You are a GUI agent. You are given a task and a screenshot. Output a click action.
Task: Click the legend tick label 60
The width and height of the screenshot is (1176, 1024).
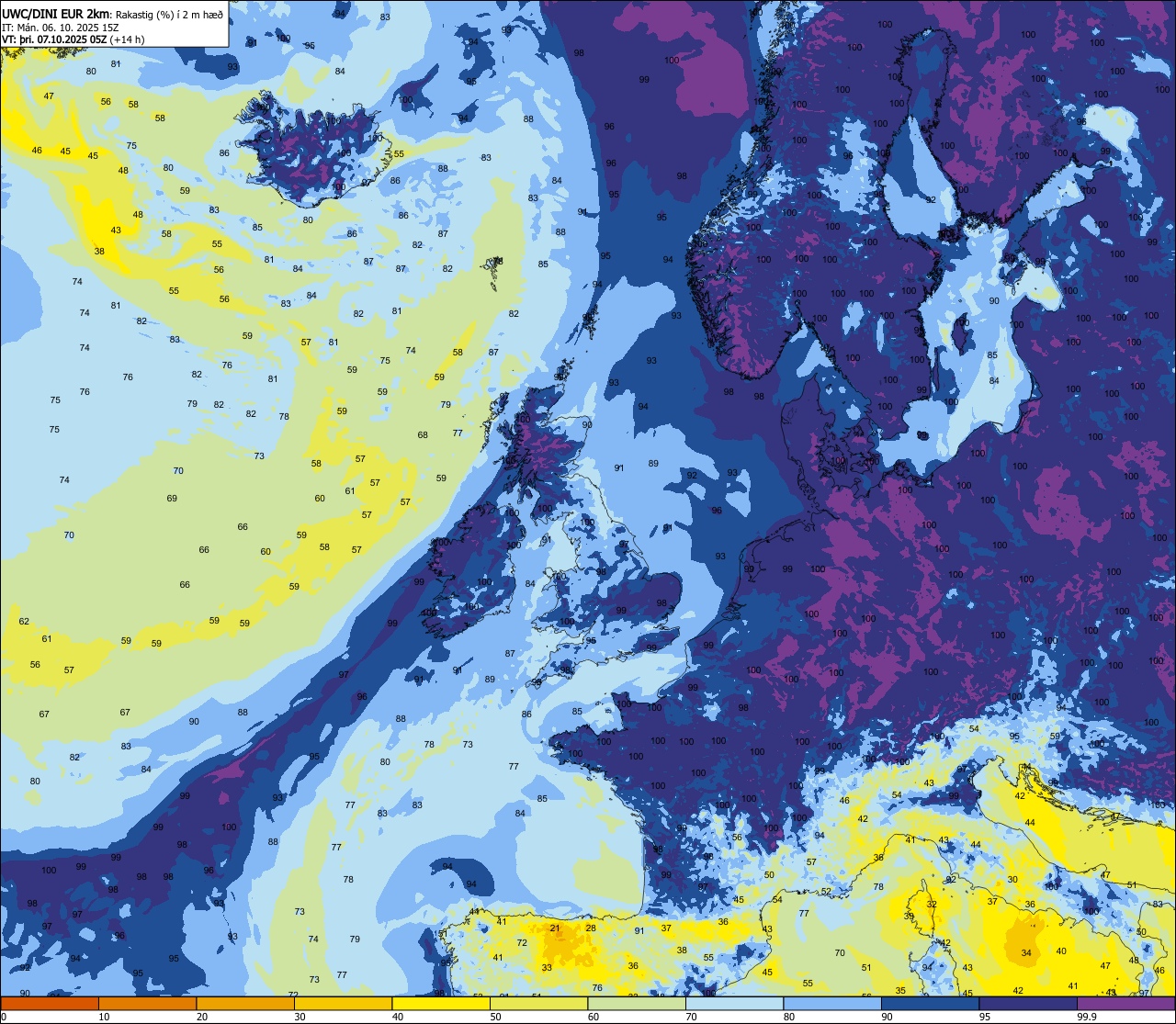594,1017
